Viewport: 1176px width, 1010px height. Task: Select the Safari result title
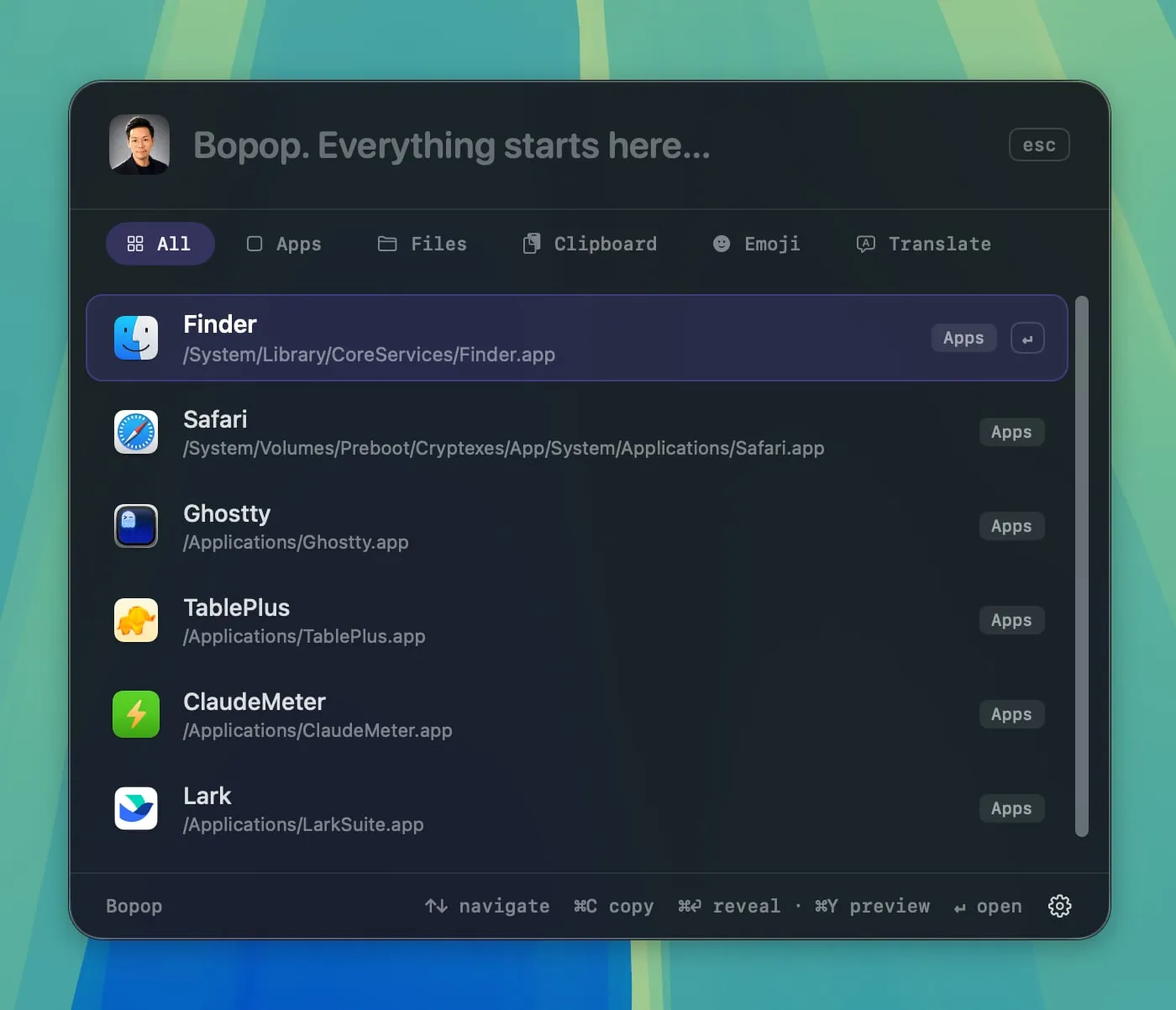click(x=215, y=419)
